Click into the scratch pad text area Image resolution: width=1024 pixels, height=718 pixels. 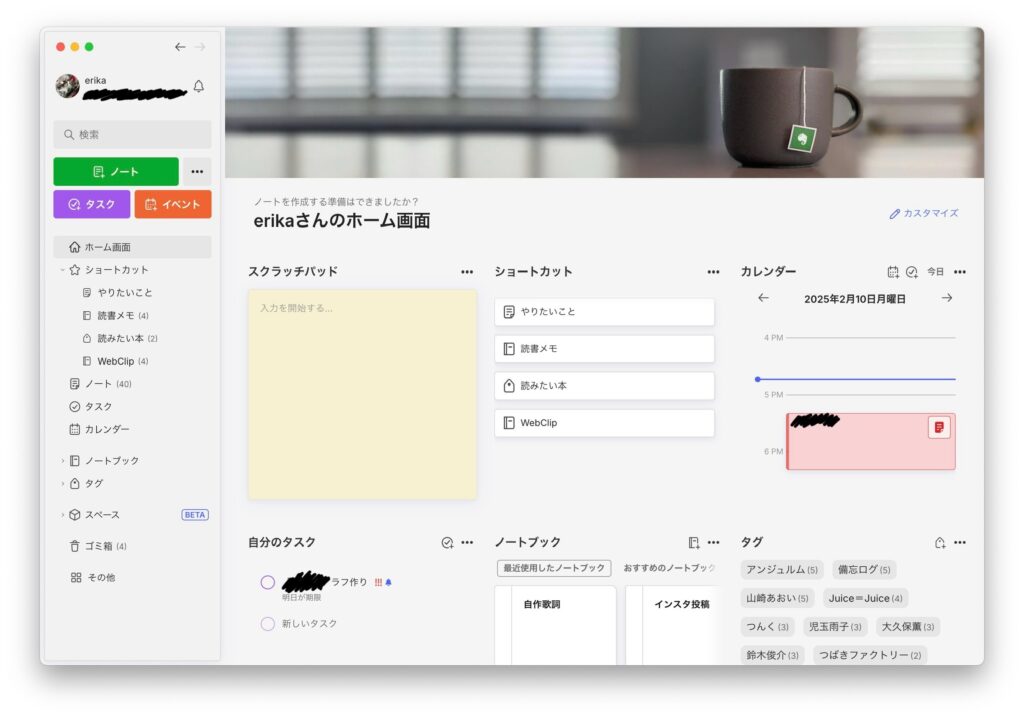pos(362,395)
